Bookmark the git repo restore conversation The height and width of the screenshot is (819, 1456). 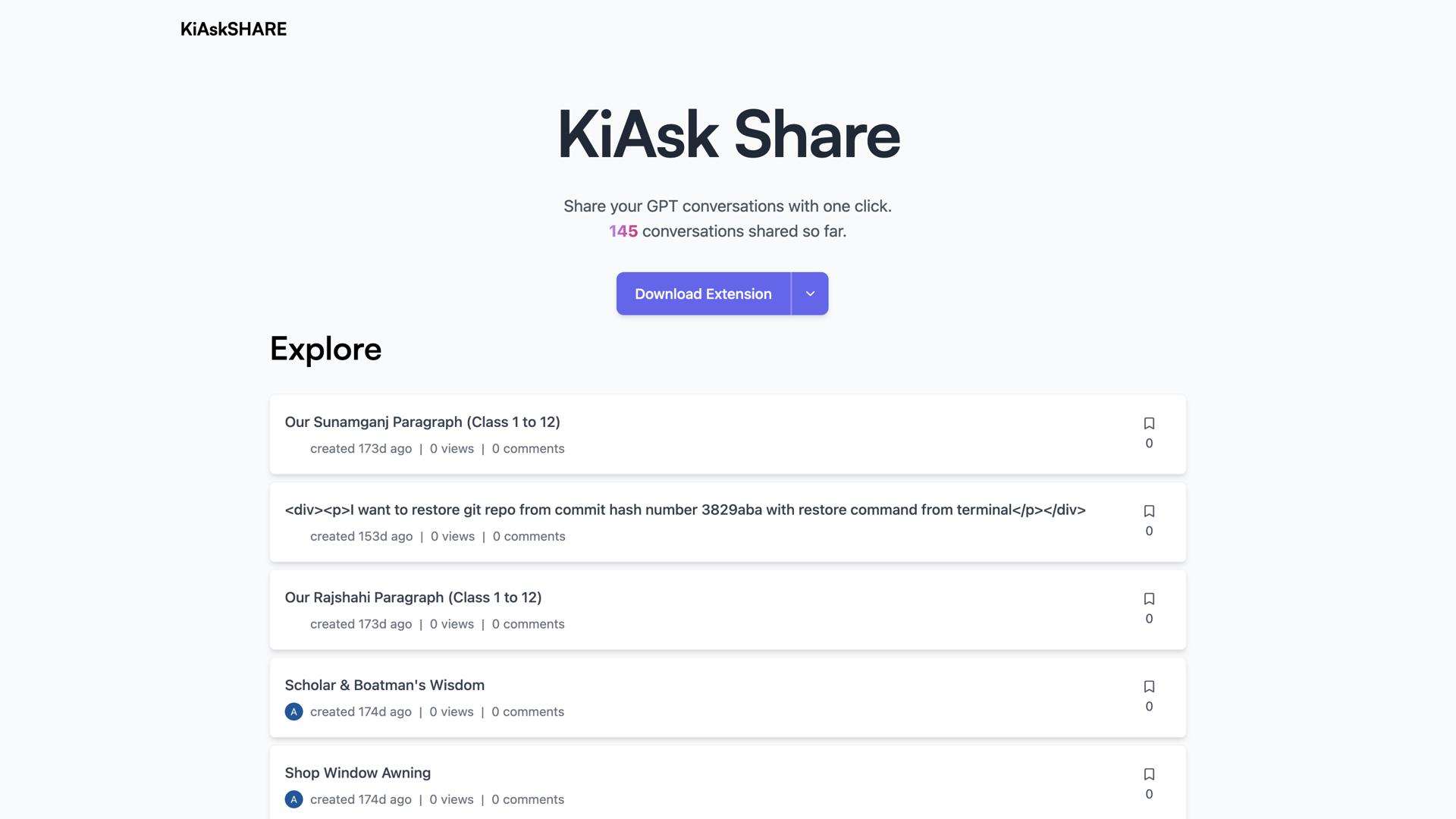[1150, 511]
